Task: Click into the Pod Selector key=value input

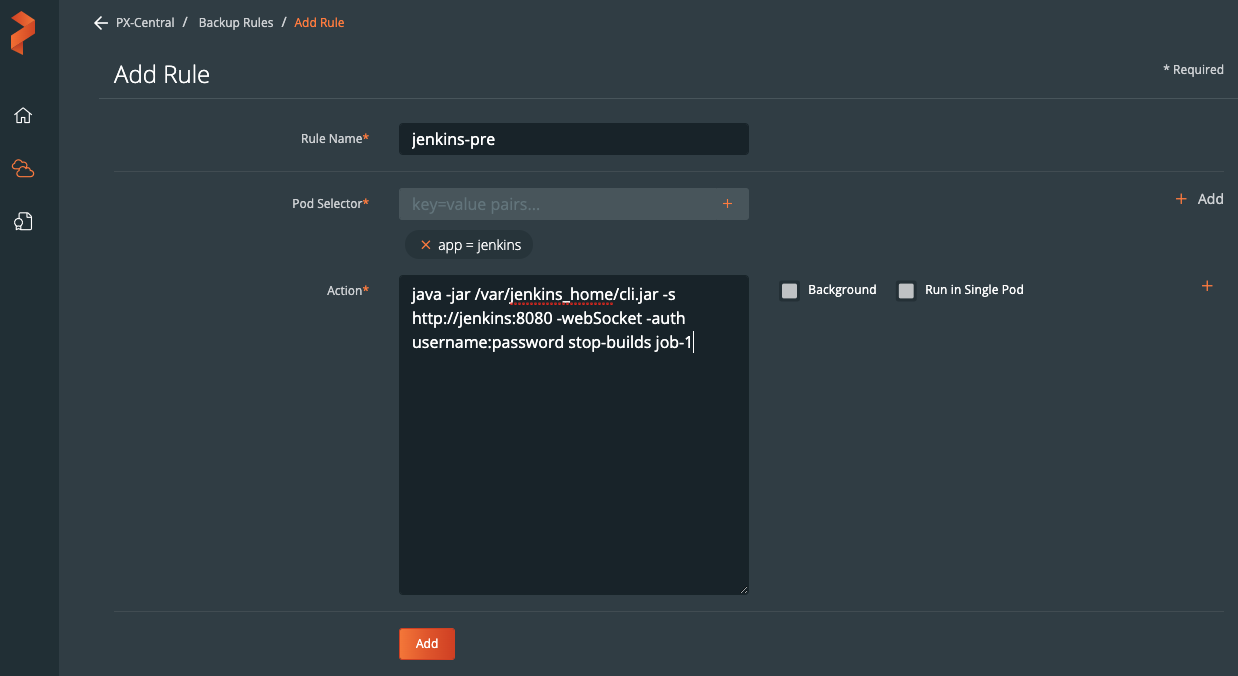Action: pyautogui.click(x=560, y=204)
